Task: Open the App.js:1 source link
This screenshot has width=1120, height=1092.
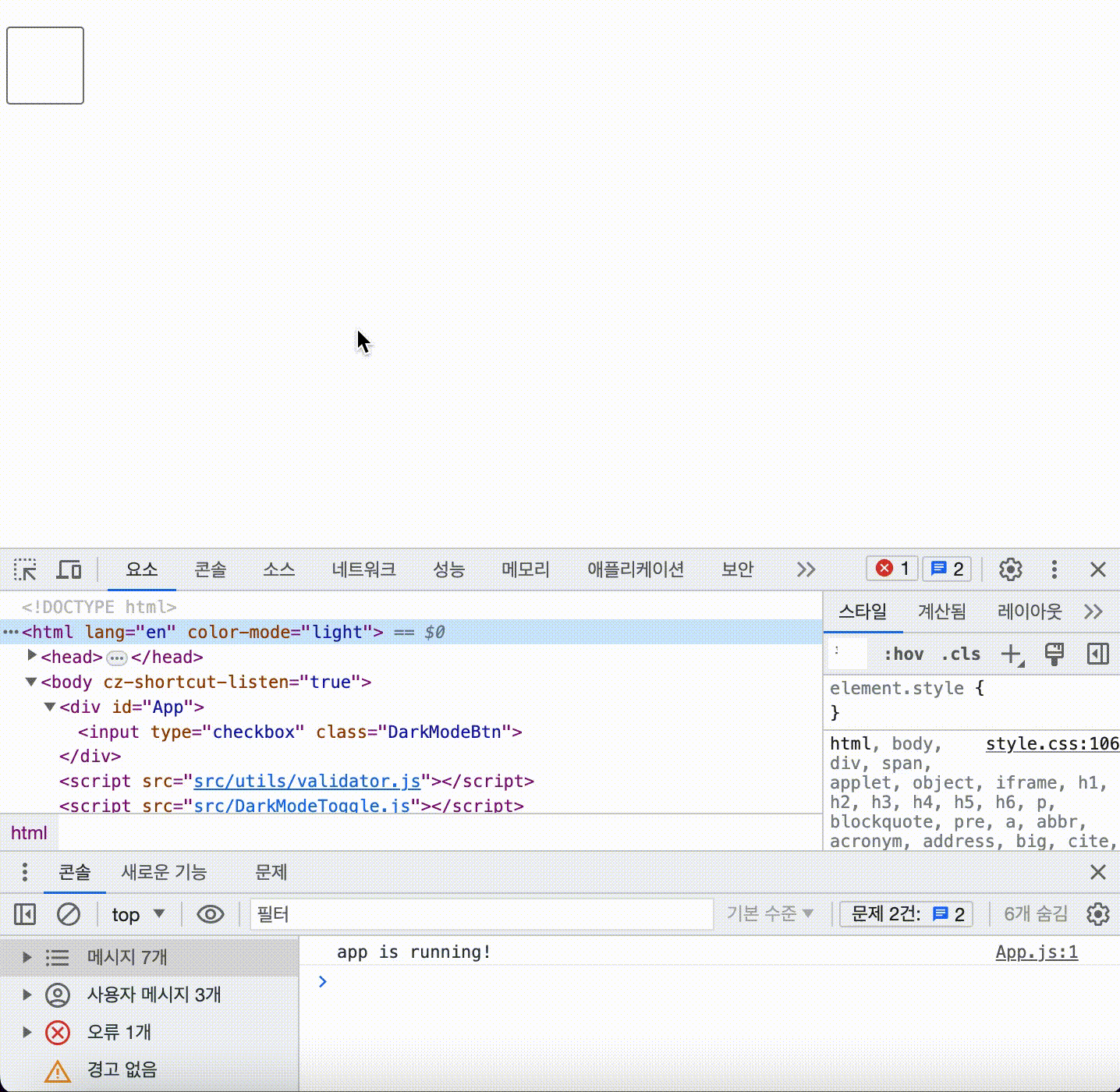Action: click(x=1037, y=952)
